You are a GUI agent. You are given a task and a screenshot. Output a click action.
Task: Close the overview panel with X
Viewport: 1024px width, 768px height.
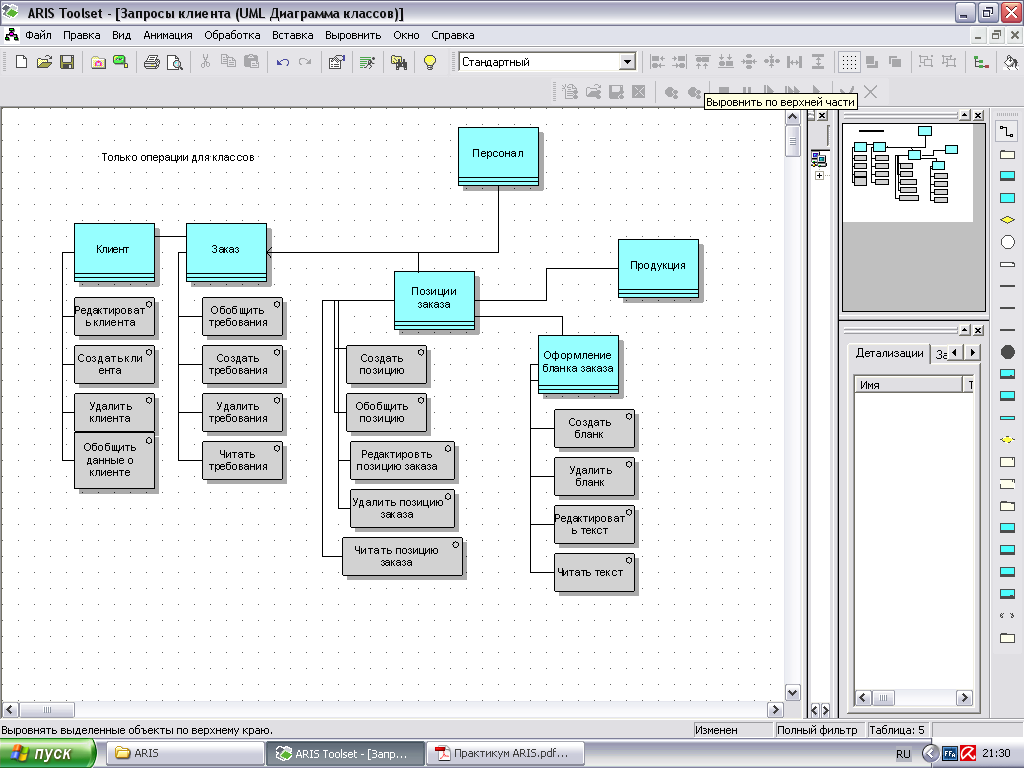pos(978,116)
